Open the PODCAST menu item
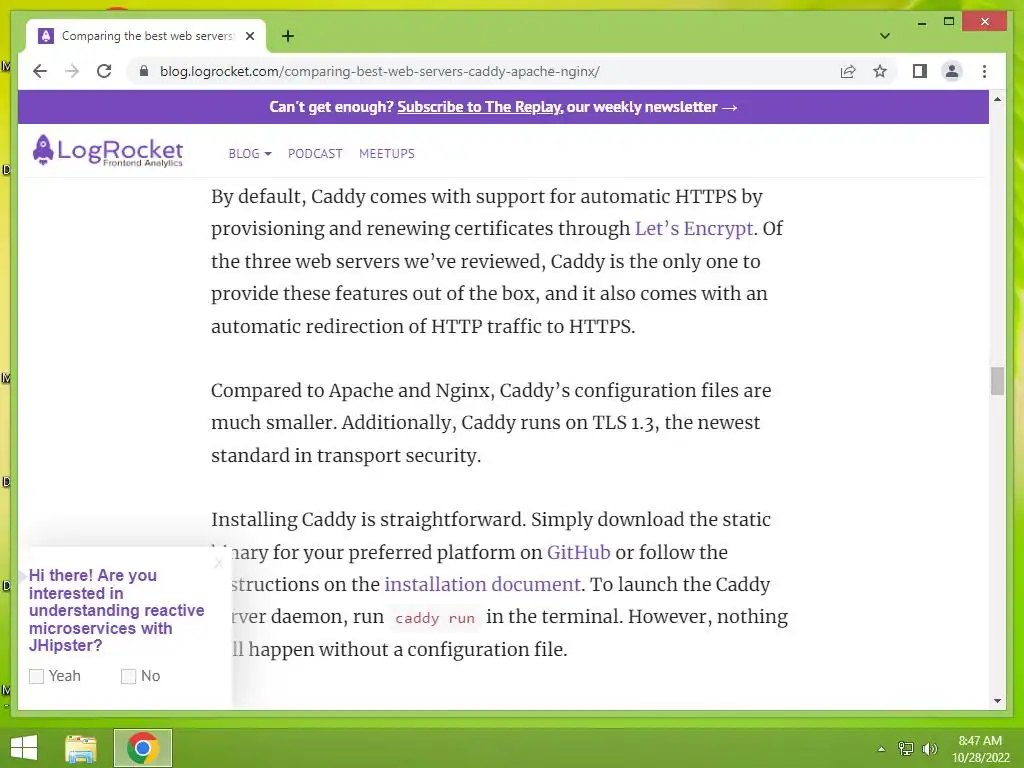The height and width of the screenshot is (768, 1024). (315, 153)
